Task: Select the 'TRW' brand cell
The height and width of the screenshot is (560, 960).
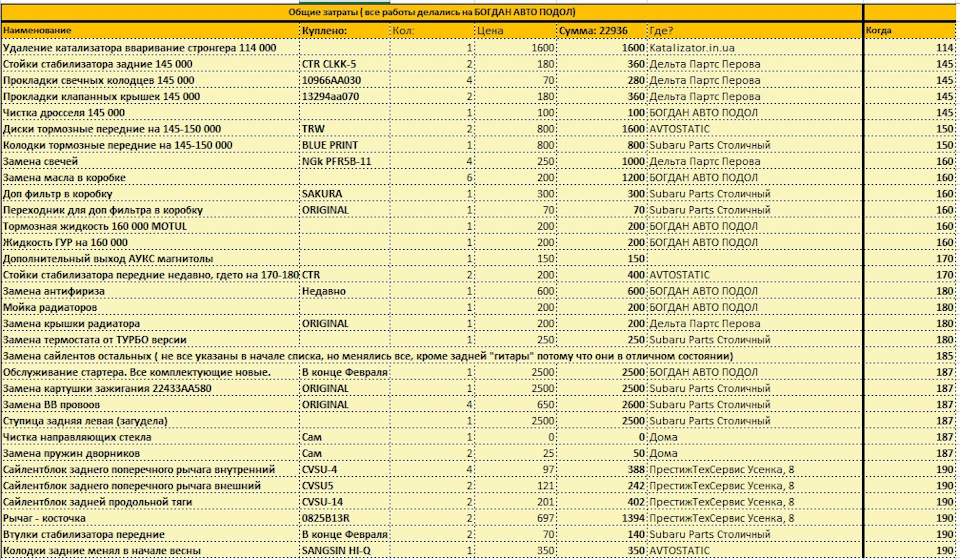Action: 345,129
